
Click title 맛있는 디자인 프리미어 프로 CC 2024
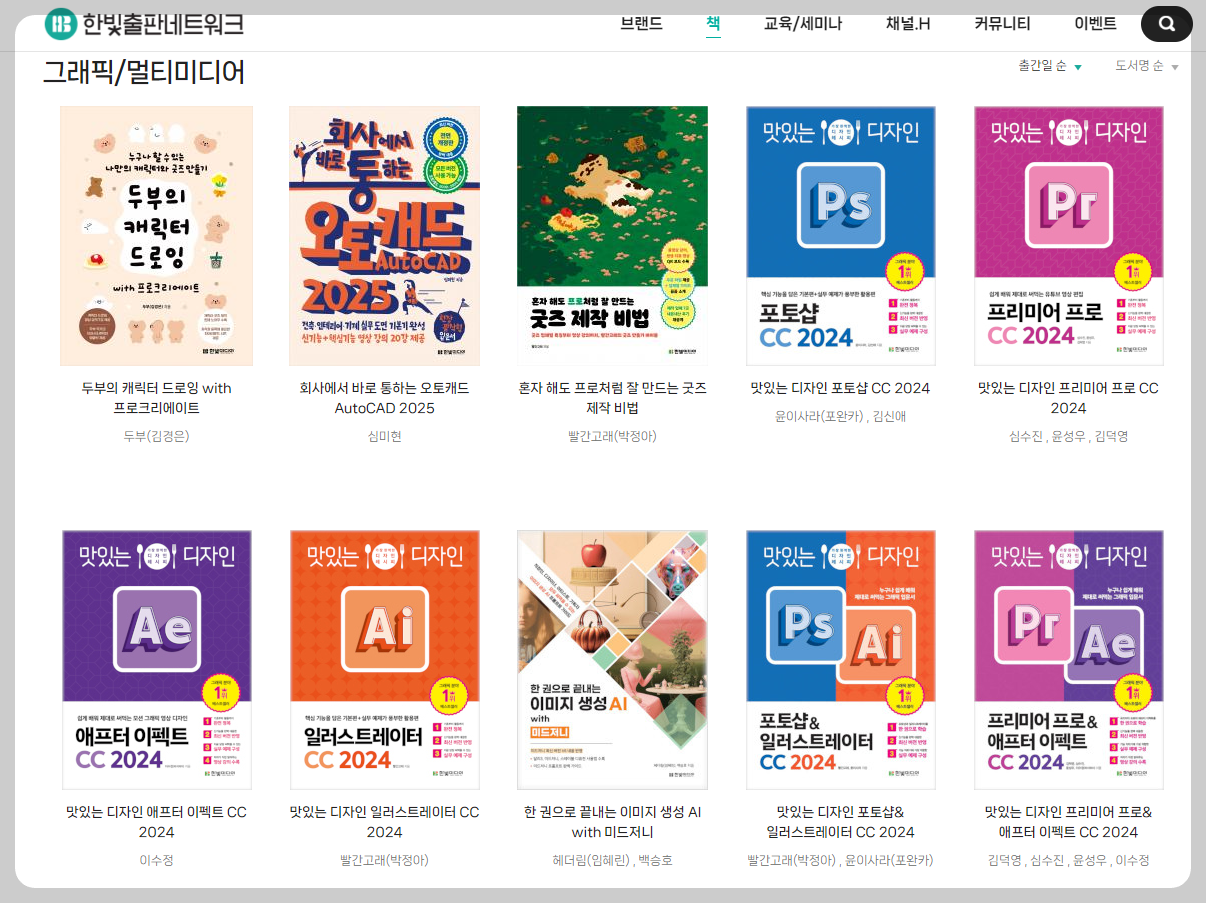pyautogui.click(x=1069, y=398)
